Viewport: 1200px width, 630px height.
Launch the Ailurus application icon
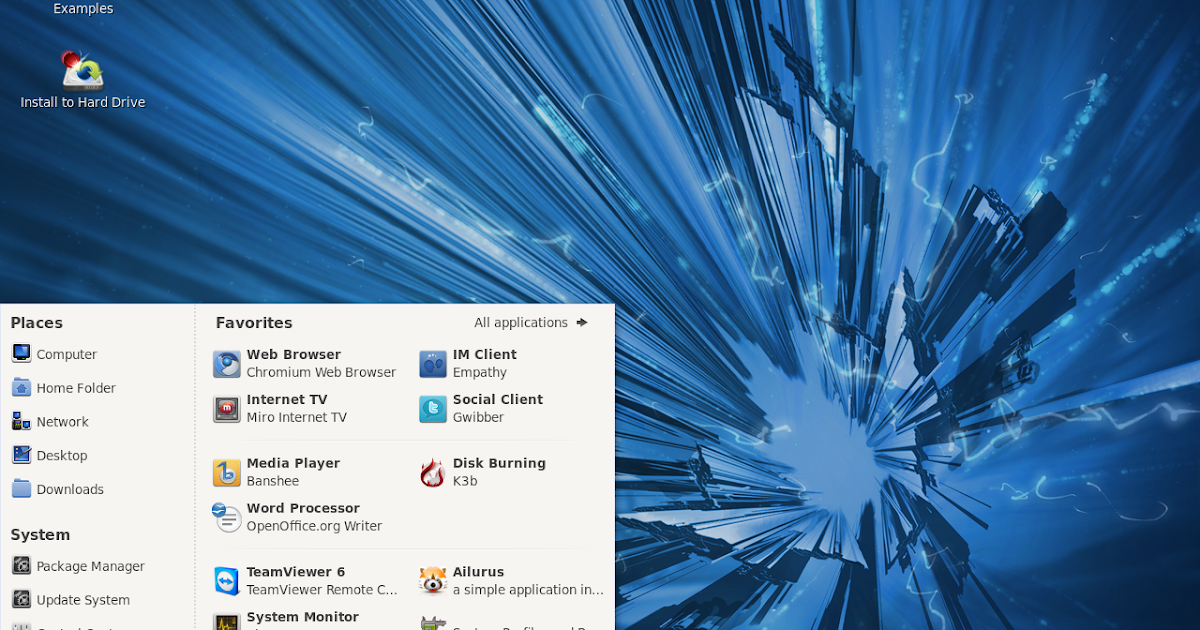click(x=433, y=581)
